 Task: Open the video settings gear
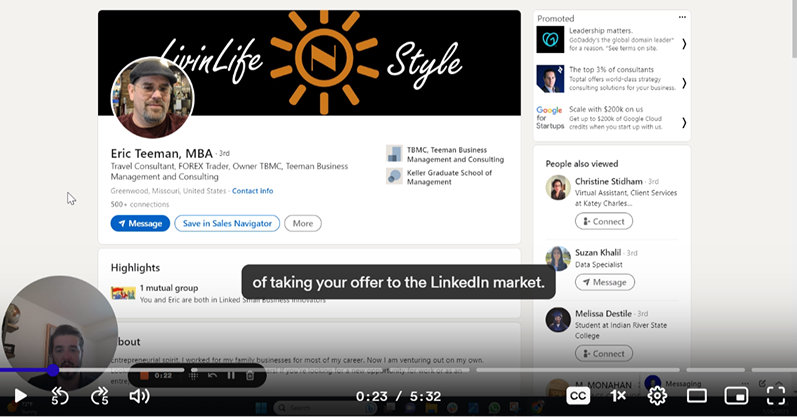[x=657, y=395]
